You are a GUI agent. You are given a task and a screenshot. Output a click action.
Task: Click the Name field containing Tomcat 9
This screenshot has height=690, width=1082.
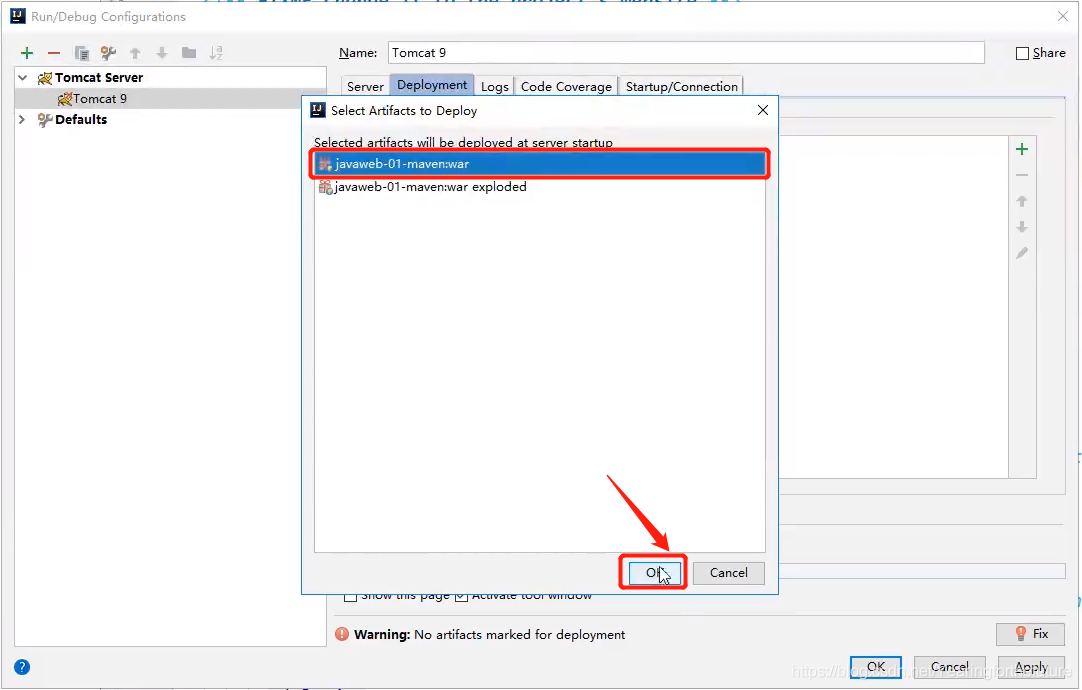[x=686, y=53]
